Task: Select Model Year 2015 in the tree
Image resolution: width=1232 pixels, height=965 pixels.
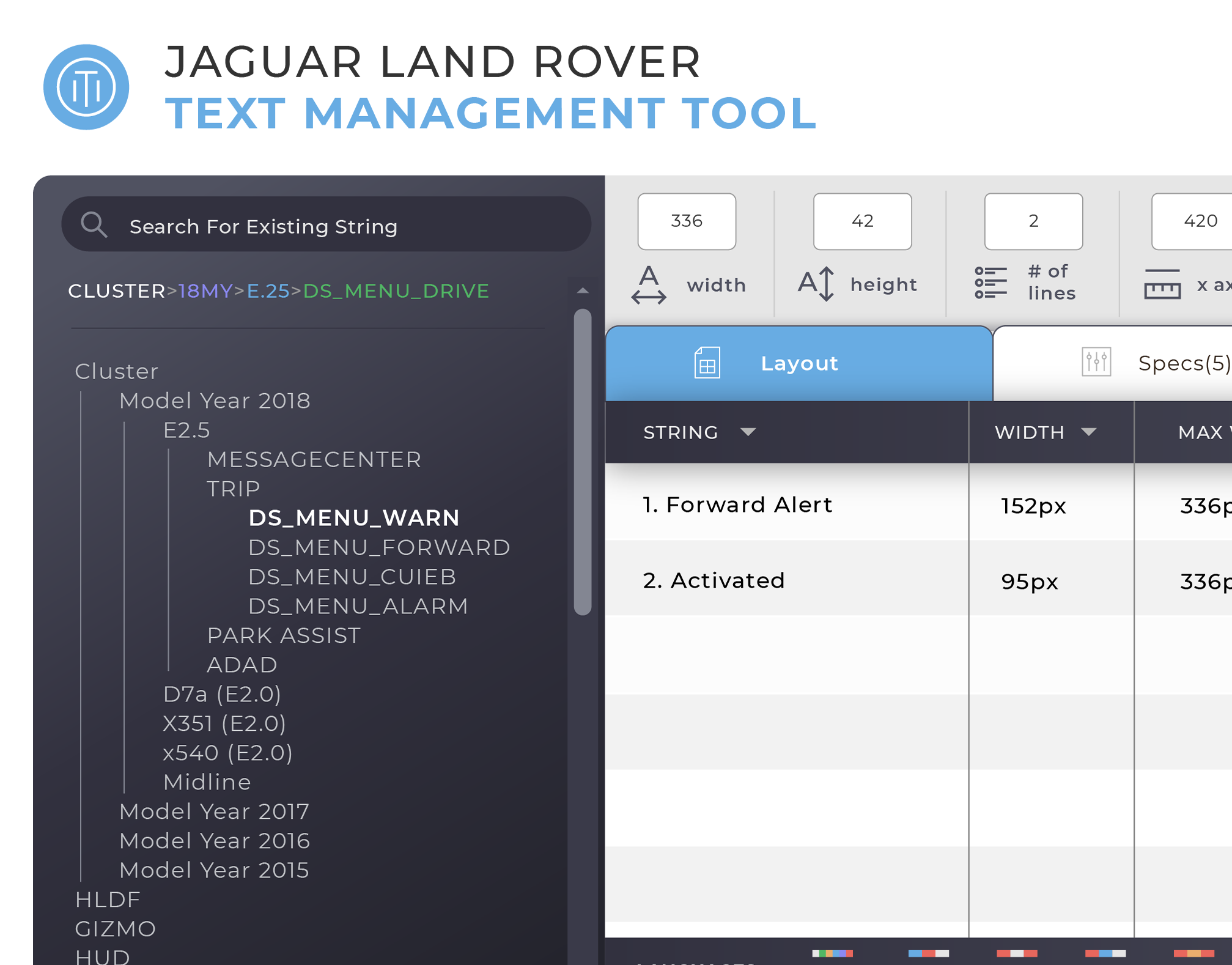Action: click(x=215, y=870)
